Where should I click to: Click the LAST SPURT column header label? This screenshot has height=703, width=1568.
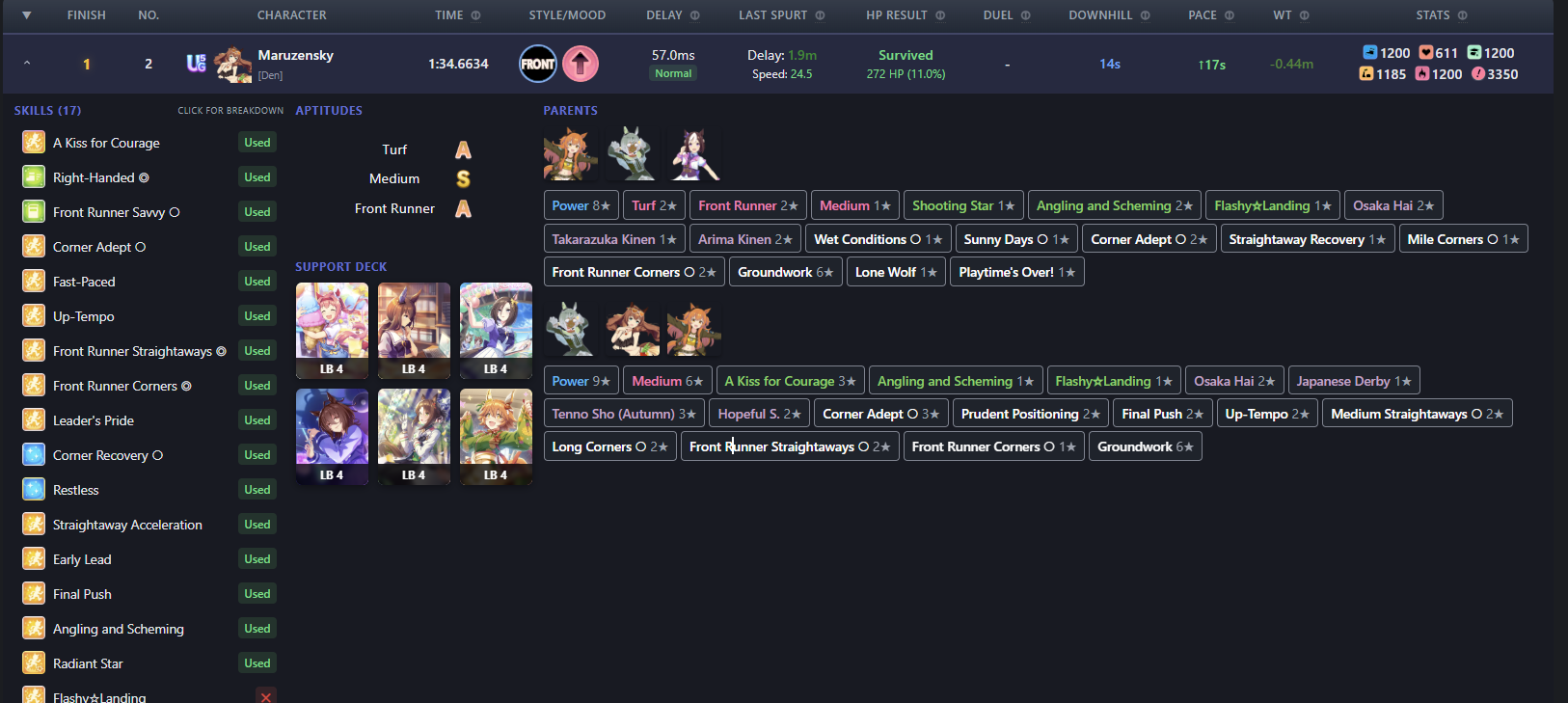773,15
